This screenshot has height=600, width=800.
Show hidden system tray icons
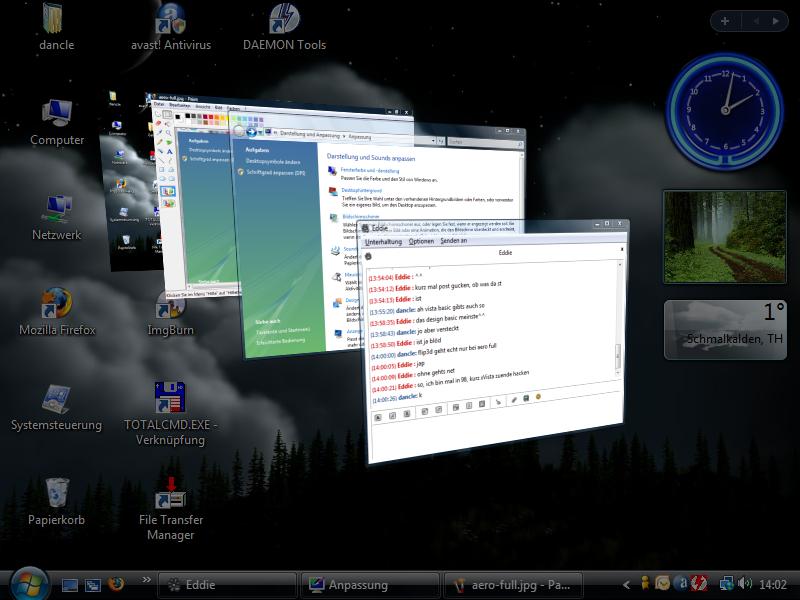pyautogui.click(x=627, y=584)
